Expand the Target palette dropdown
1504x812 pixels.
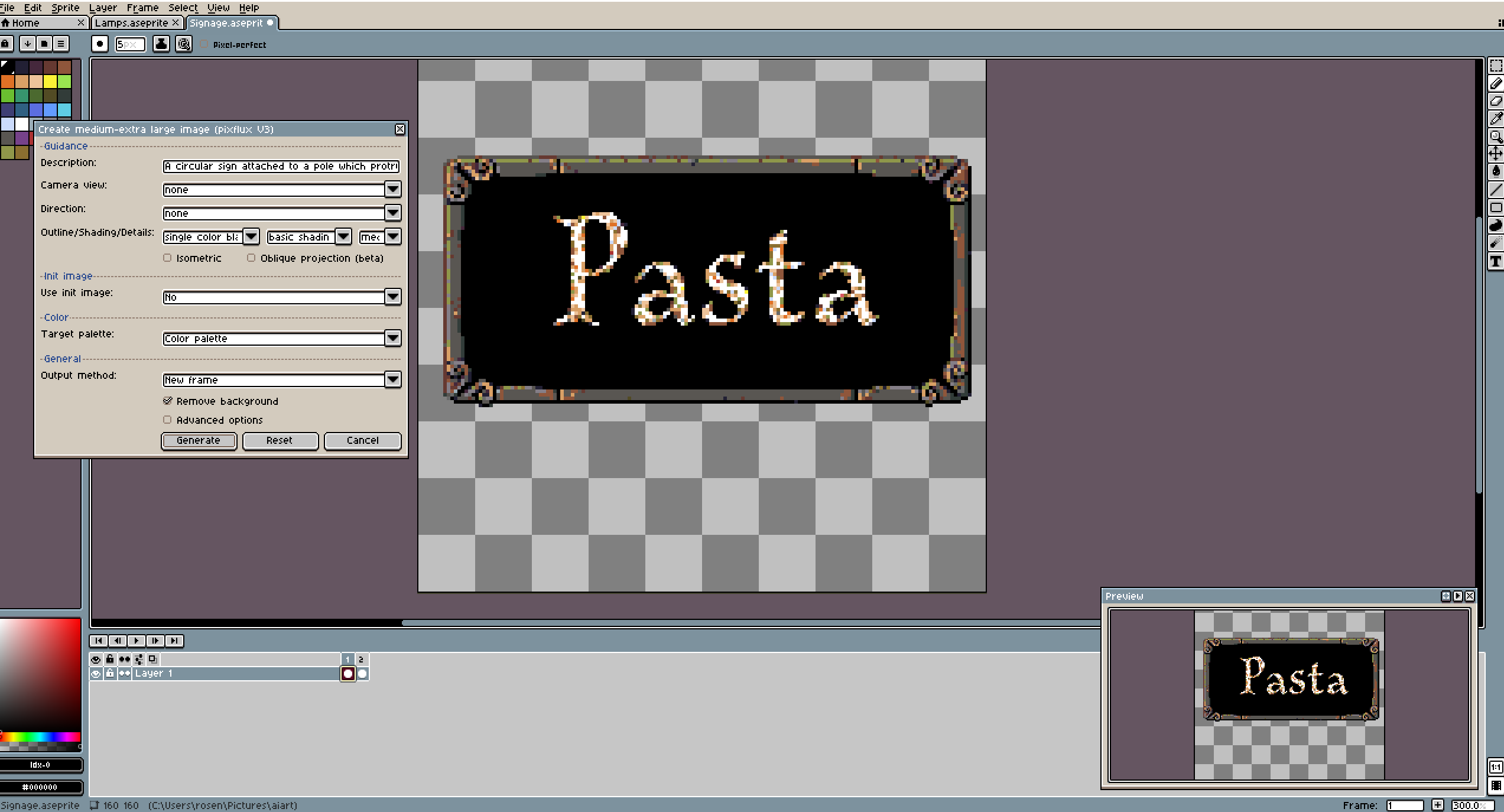pyautogui.click(x=393, y=338)
